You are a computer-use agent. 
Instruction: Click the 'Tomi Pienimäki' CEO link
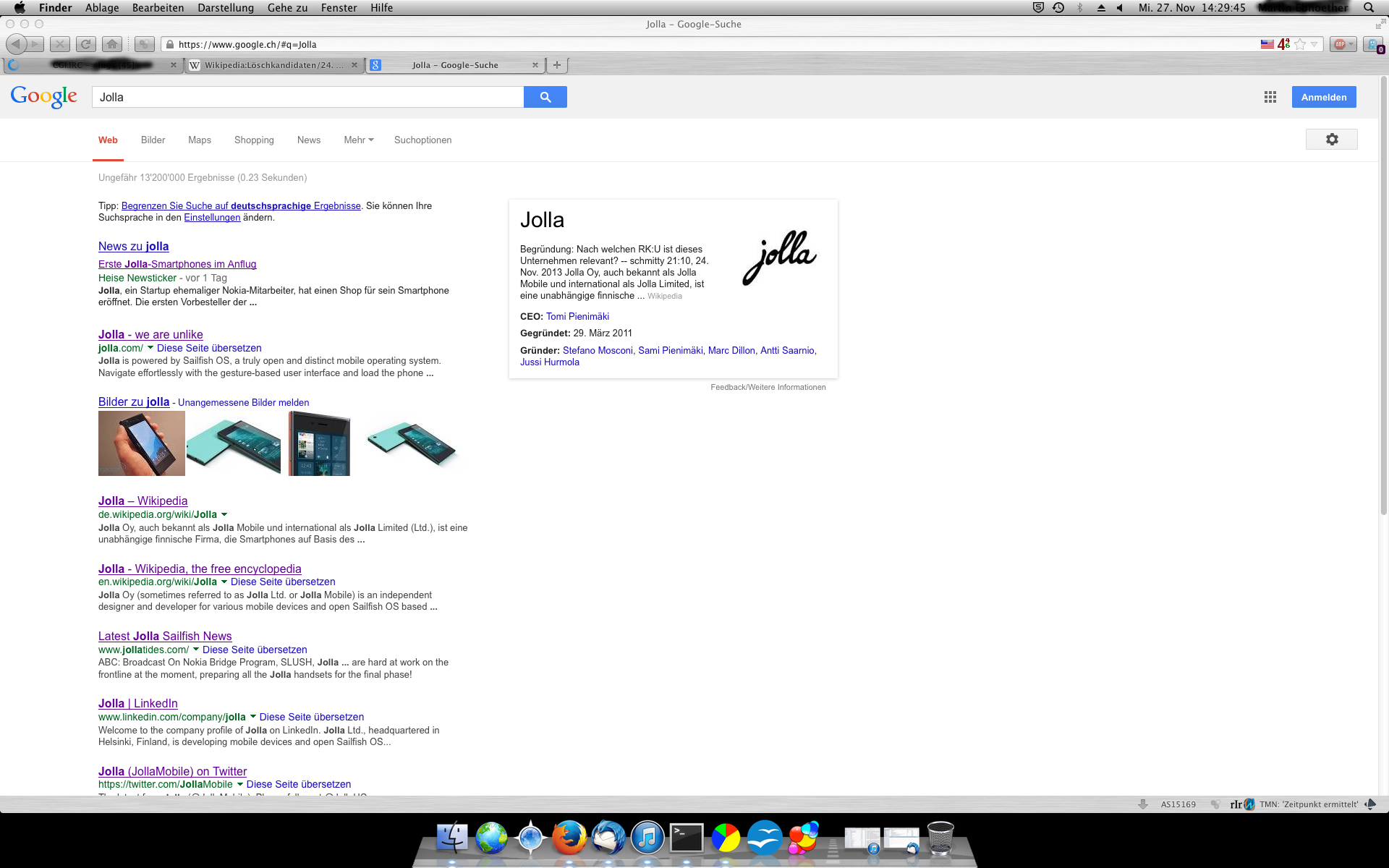pos(577,316)
